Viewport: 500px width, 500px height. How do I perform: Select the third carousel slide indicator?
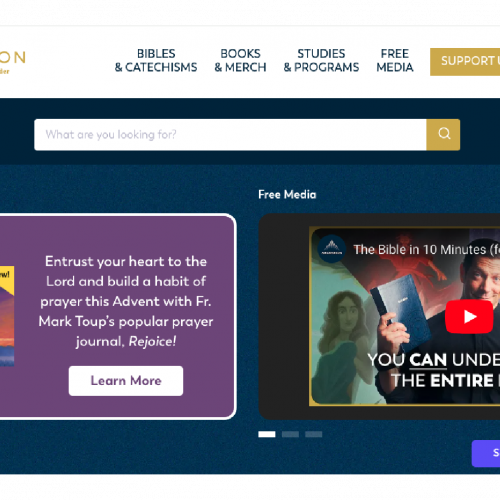pyautogui.click(x=314, y=434)
